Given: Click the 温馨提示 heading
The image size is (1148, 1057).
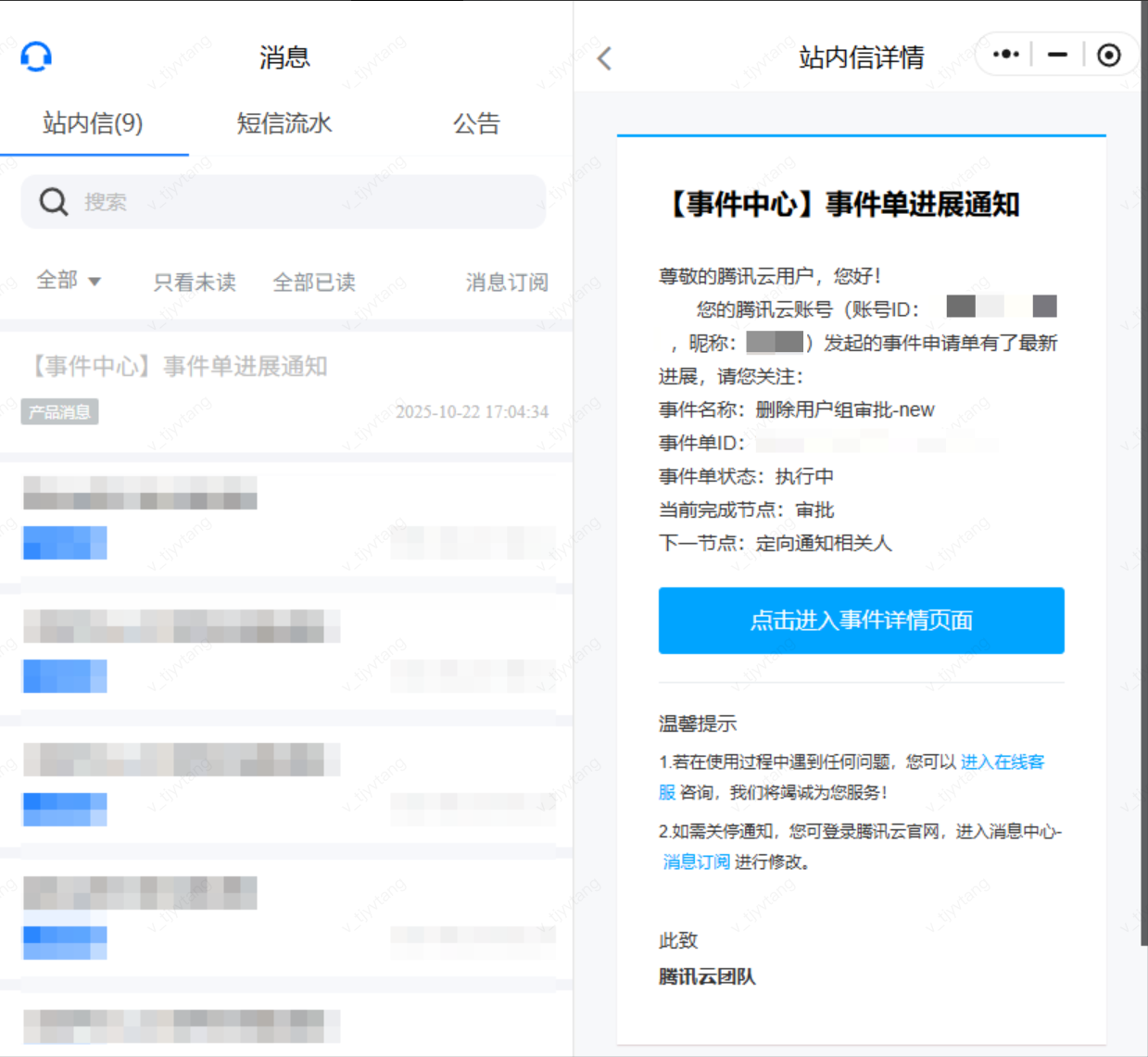Looking at the screenshot, I should pos(698,724).
